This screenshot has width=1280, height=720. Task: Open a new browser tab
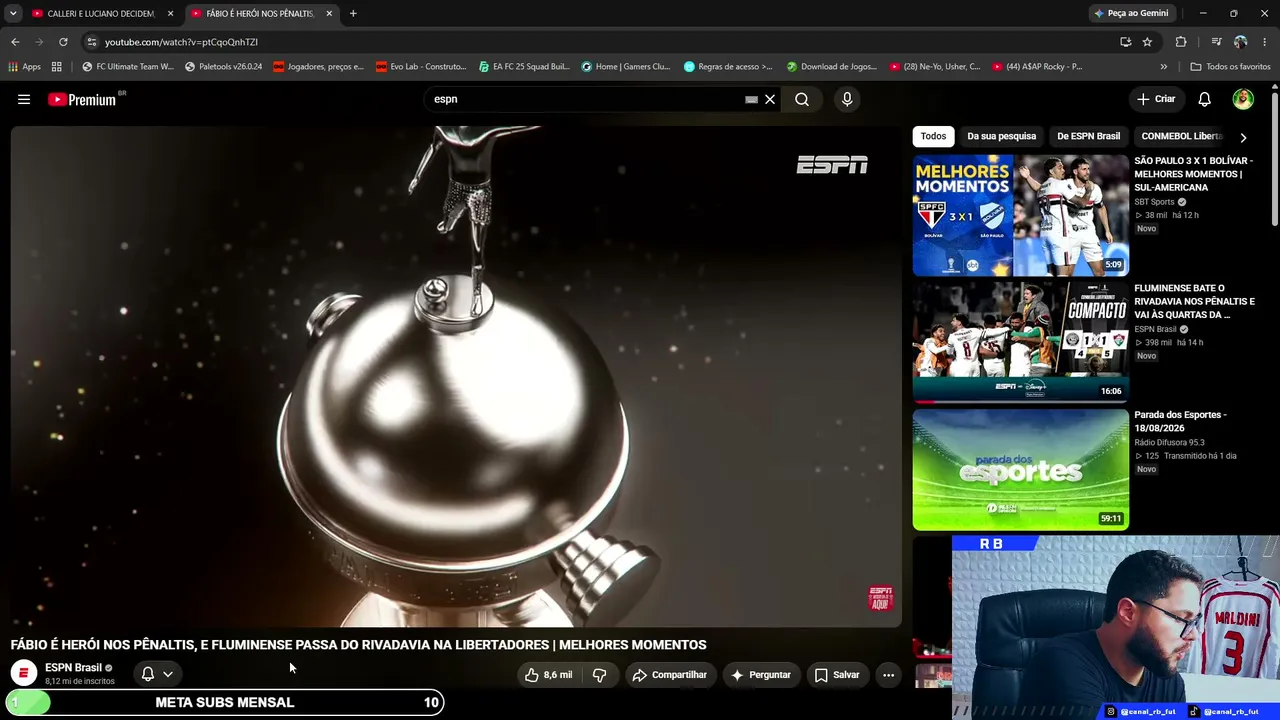353,13
